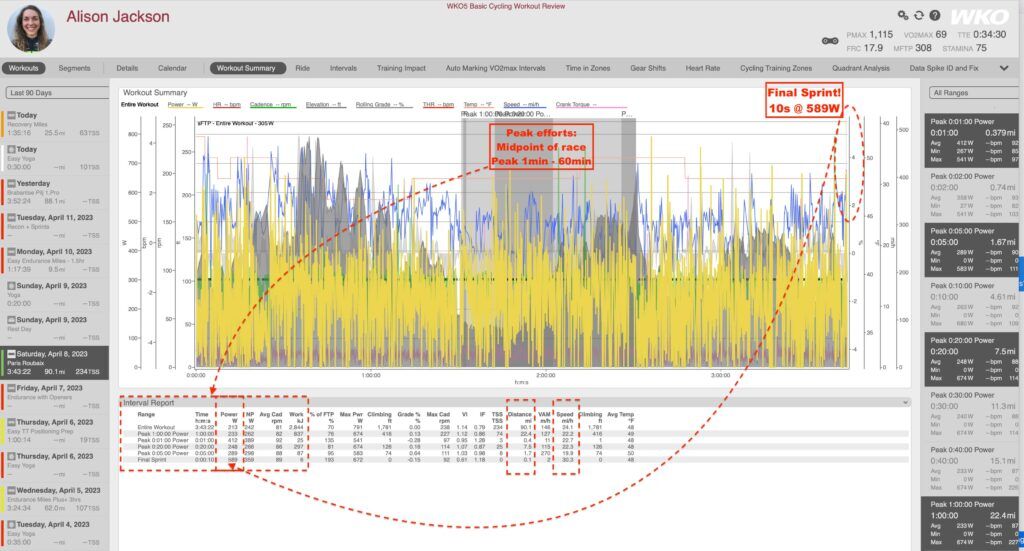Click the bike chain link icon
The width and height of the screenshot is (1024, 551).
click(x=829, y=41)
